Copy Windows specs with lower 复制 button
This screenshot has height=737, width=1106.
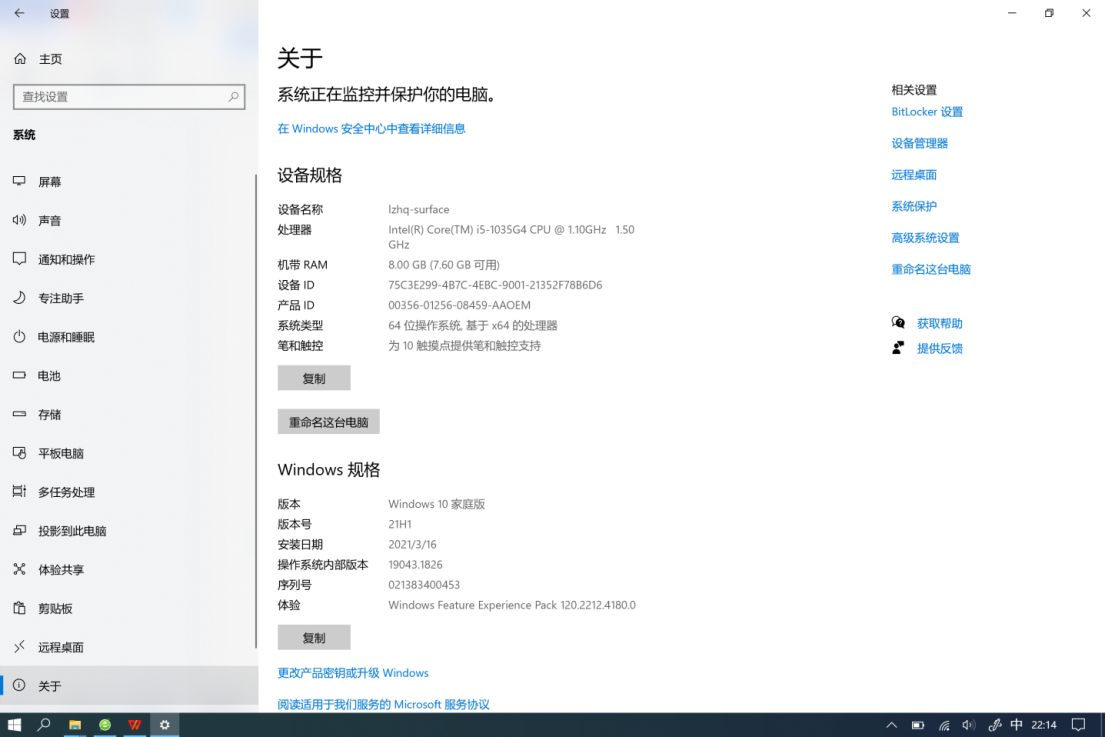(314, 638)
